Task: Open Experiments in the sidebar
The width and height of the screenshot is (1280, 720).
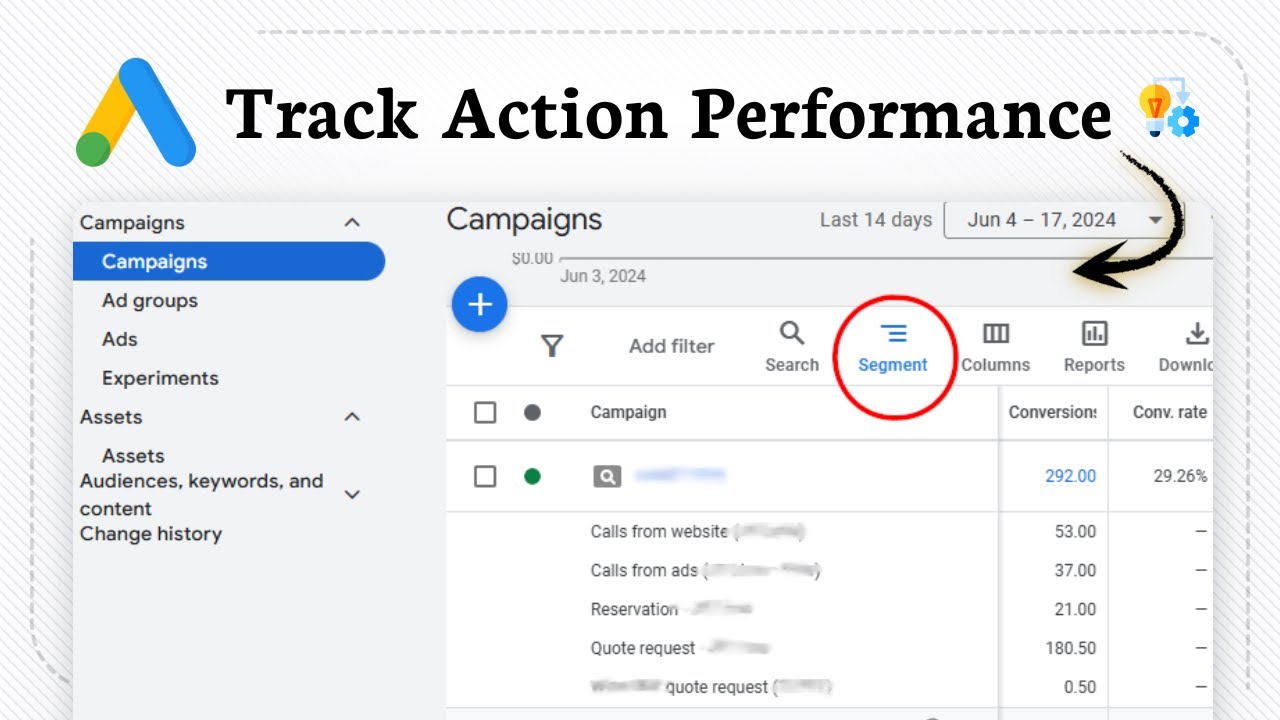Action: (x=160, y=378)
